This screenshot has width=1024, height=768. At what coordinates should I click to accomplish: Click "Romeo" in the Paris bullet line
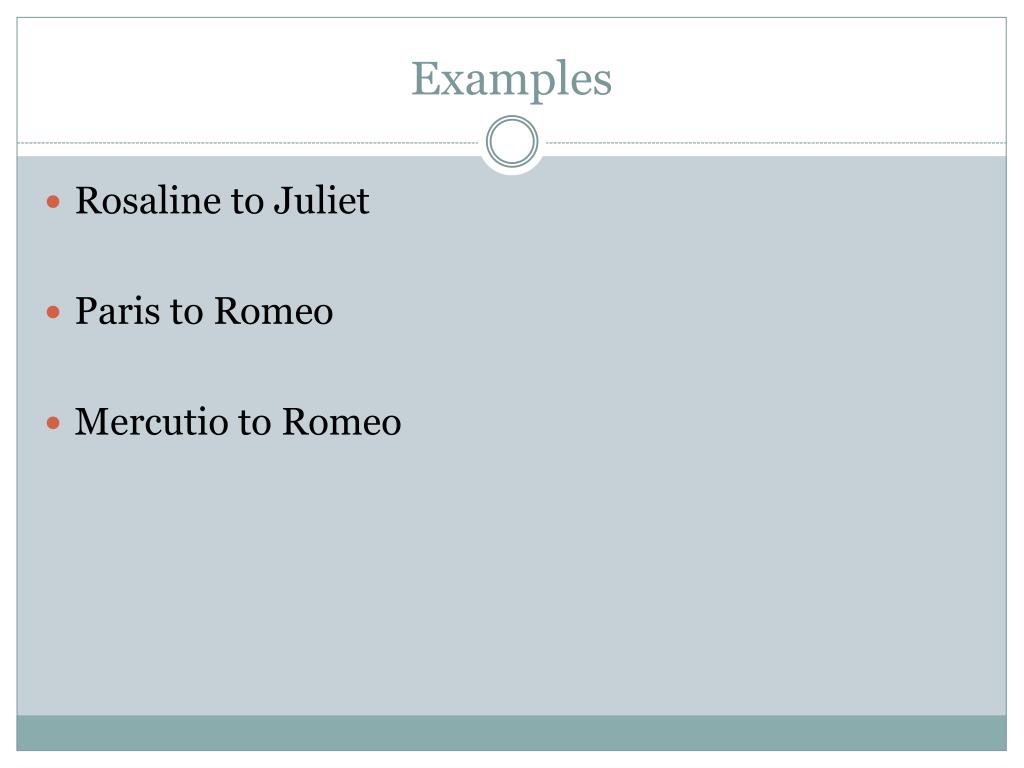click(274, 311)
